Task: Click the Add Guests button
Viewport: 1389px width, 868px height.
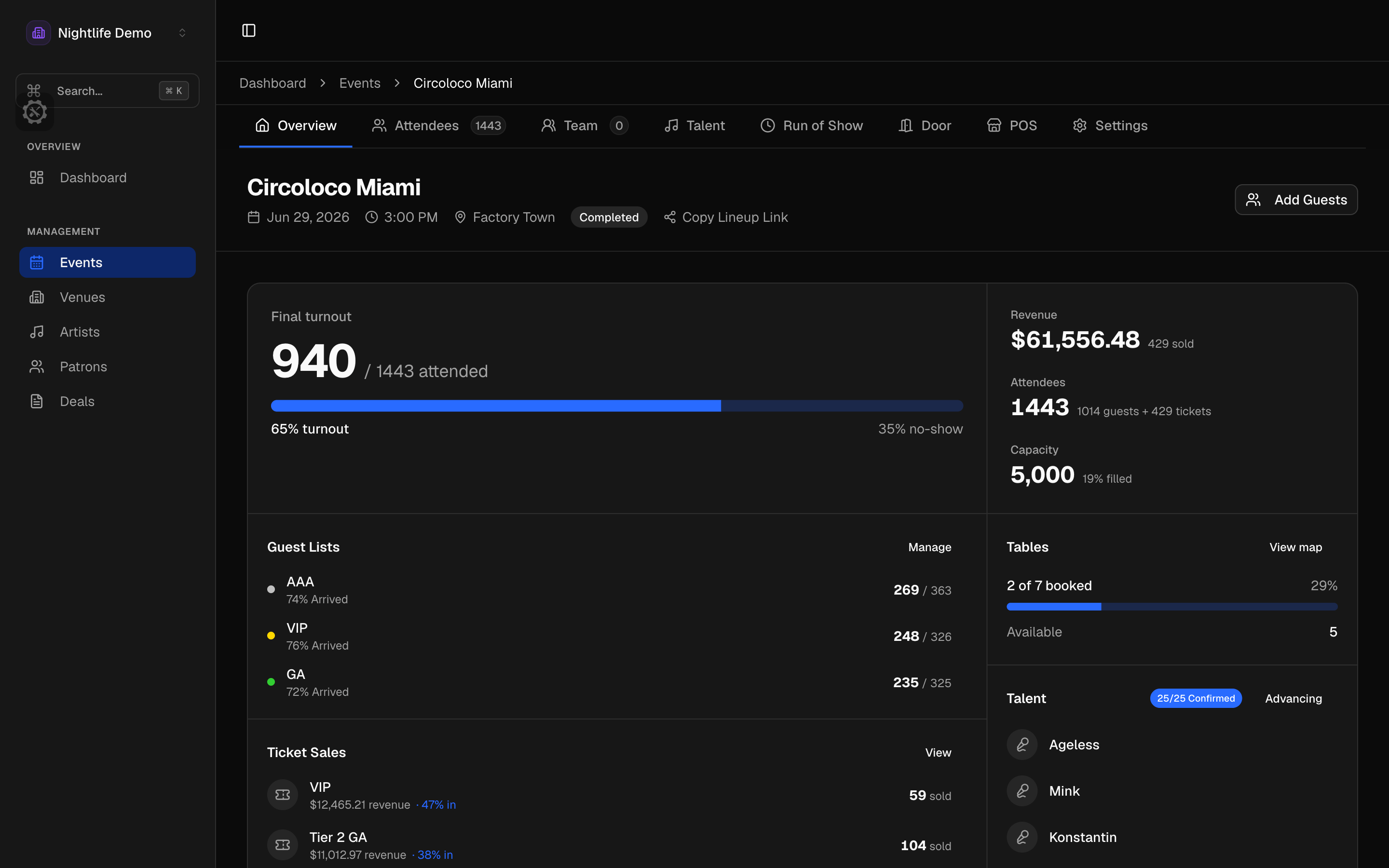Action: click(x=1296, y=200)
